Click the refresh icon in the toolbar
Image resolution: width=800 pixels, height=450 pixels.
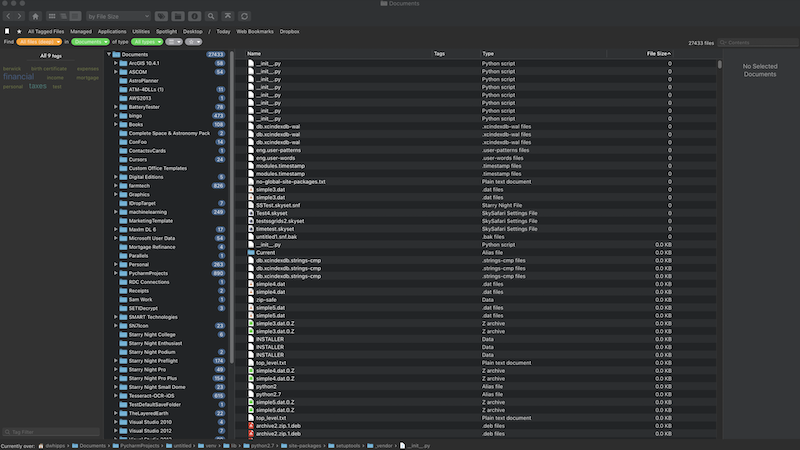244,17
